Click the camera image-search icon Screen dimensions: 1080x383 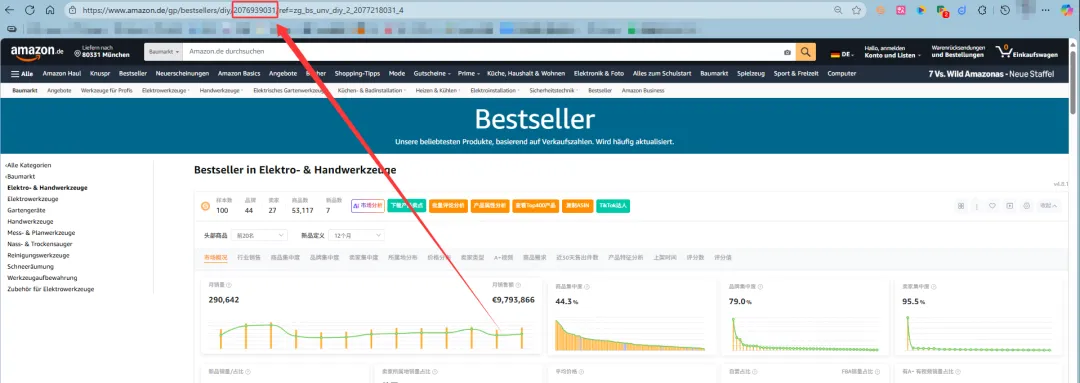tap(787, 52)
